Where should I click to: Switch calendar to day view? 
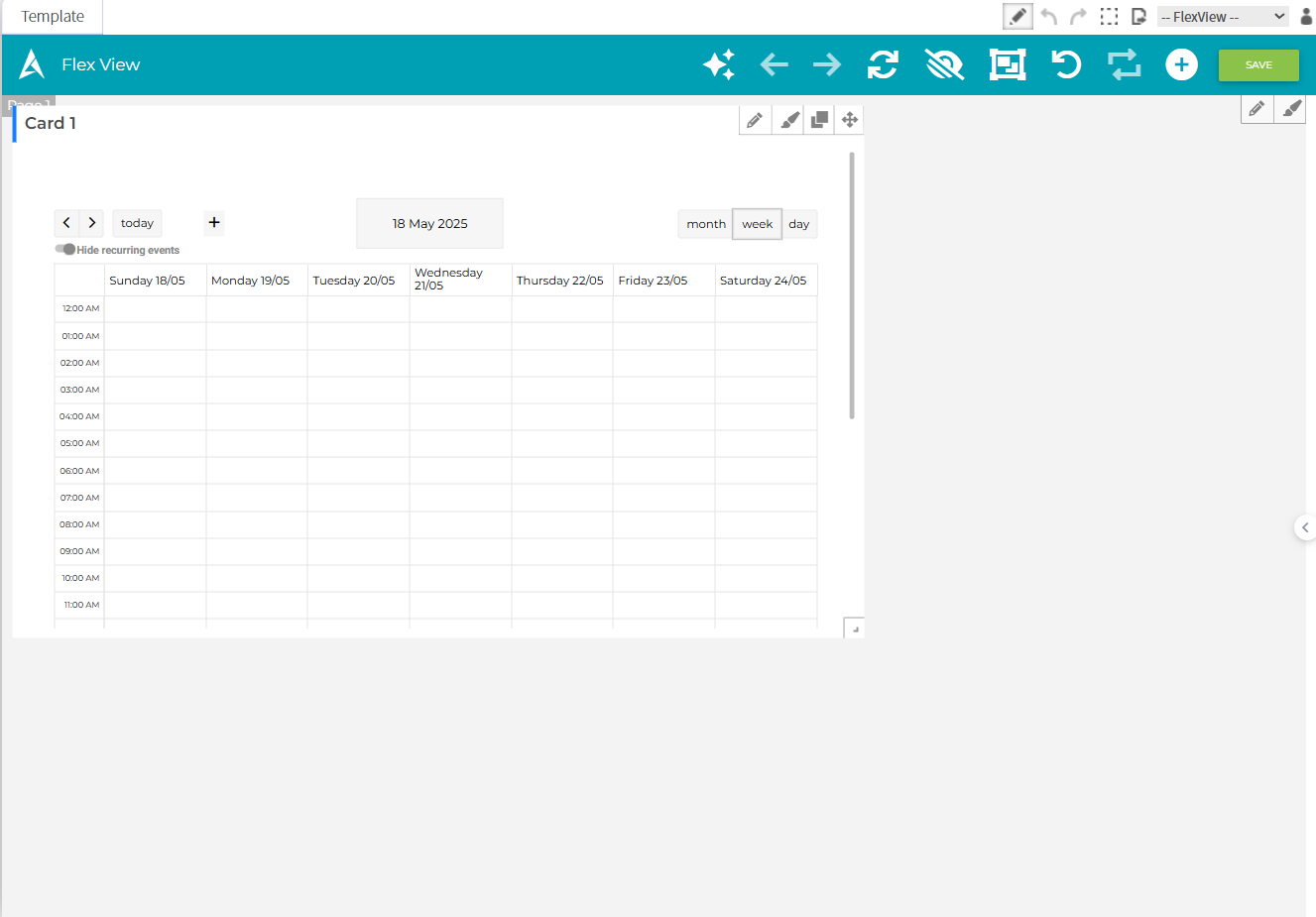coord(799,224)
